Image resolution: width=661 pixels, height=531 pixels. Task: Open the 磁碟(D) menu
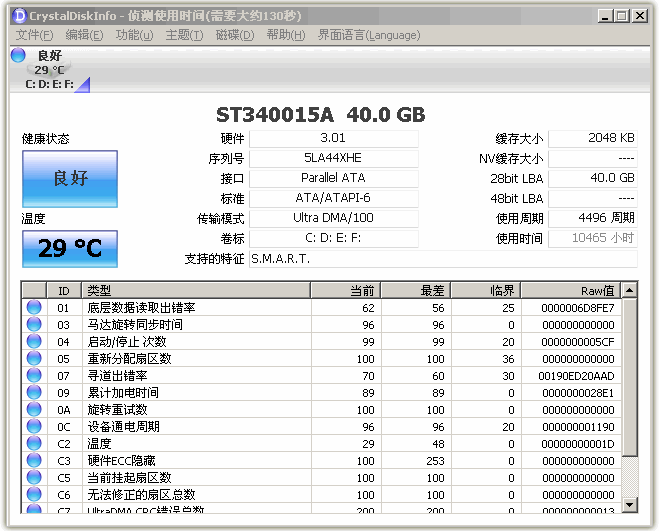pyautogui.click(x=235, y=35)
